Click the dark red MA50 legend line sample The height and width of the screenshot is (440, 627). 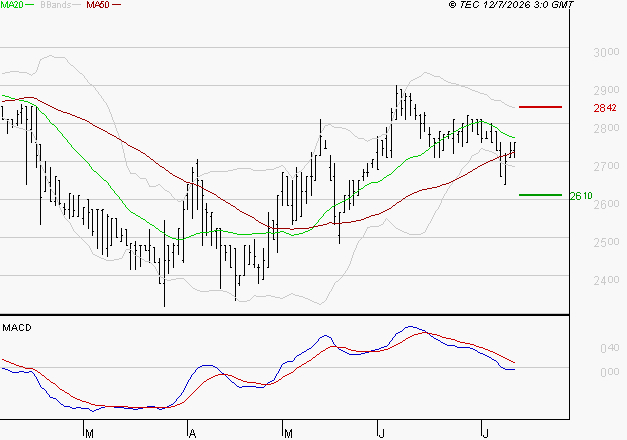[x=116, y=5]
